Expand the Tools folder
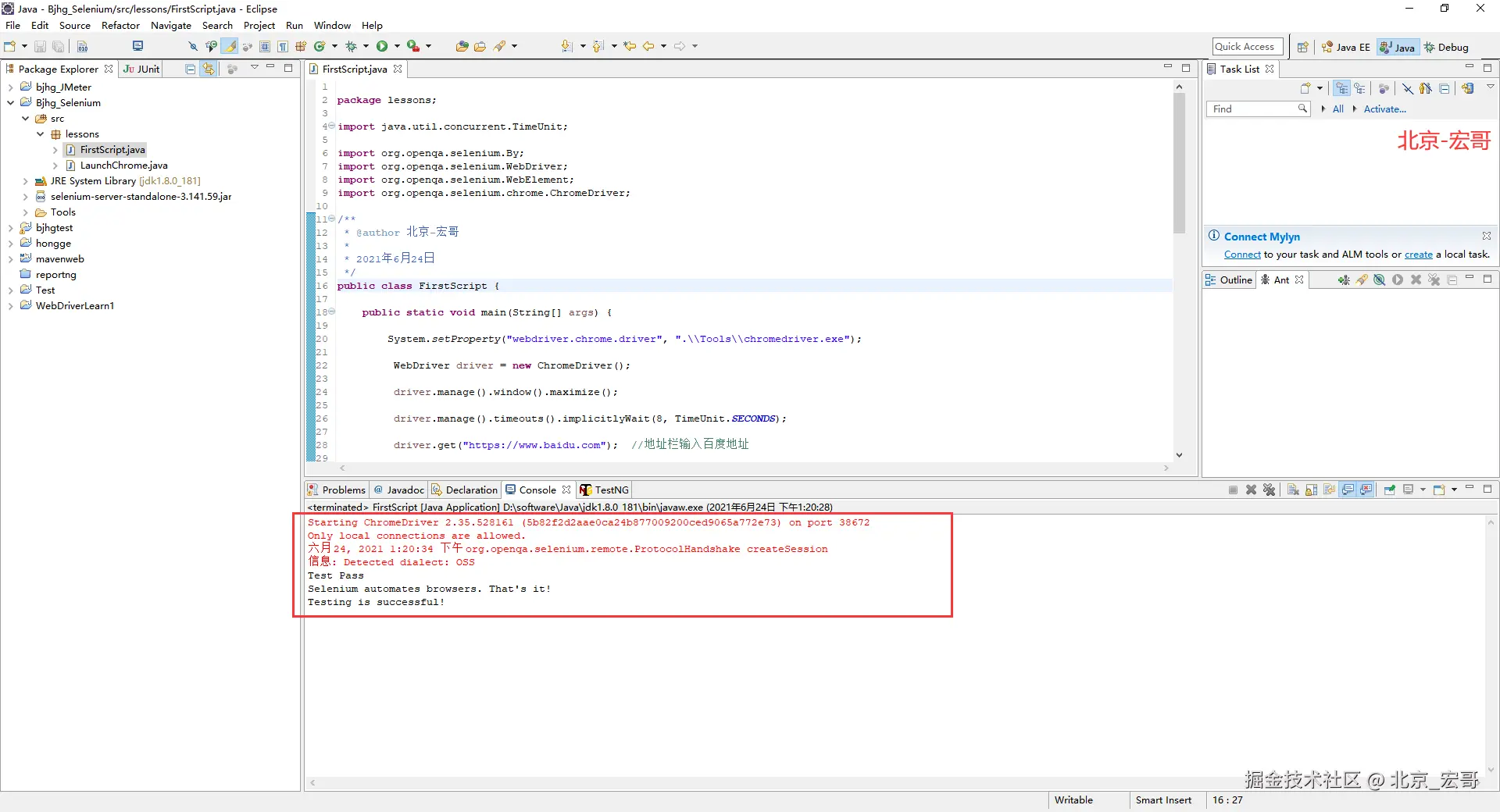Screen dimensions: 1500x812 pyautogui.click(x=26, y=212)
